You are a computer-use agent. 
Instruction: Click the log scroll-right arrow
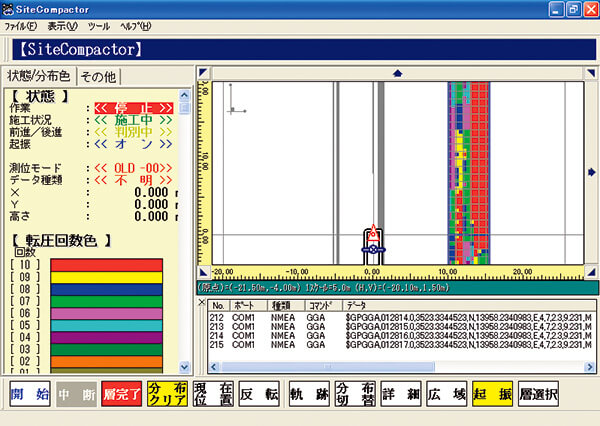pyautogui.click(x=590, y=367)
